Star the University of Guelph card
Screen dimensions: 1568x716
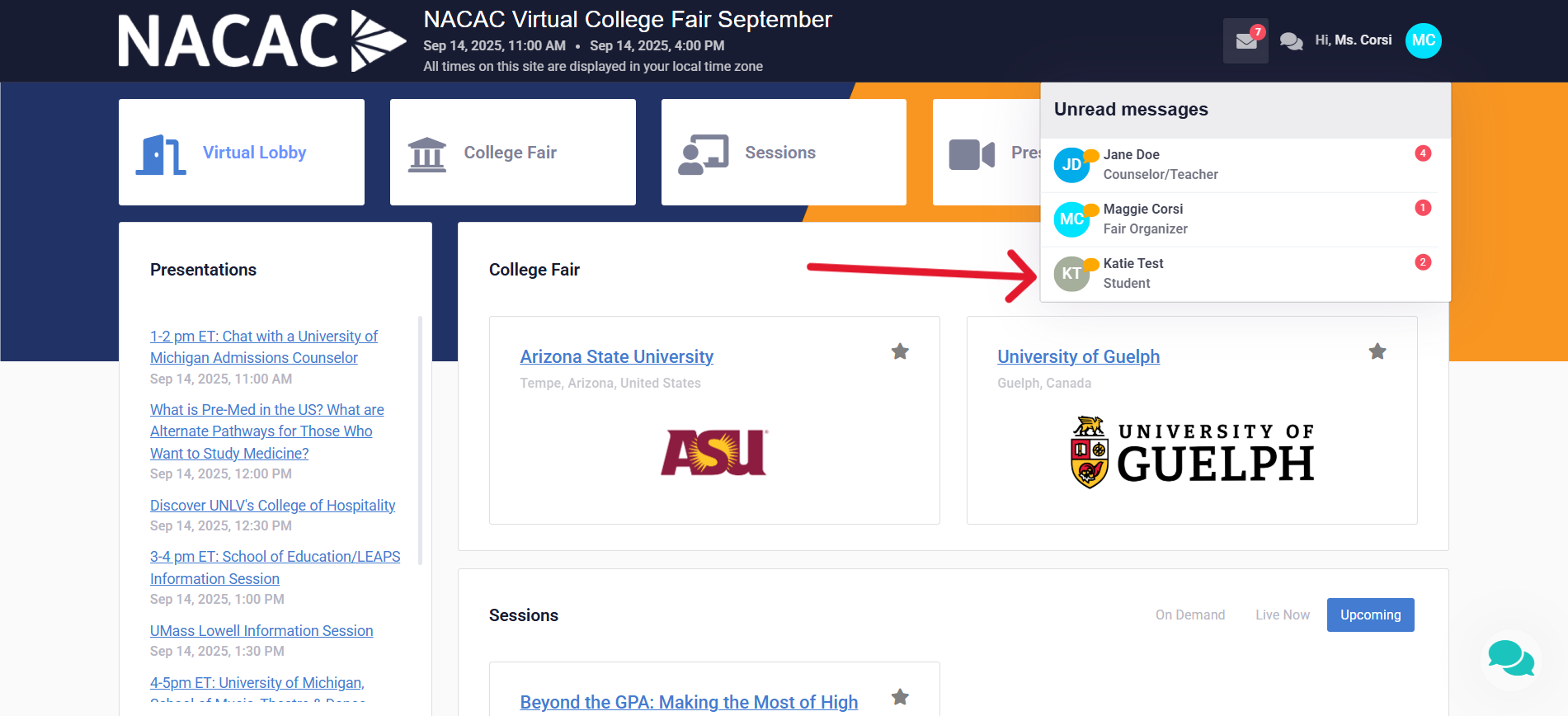click(1377, 351)
